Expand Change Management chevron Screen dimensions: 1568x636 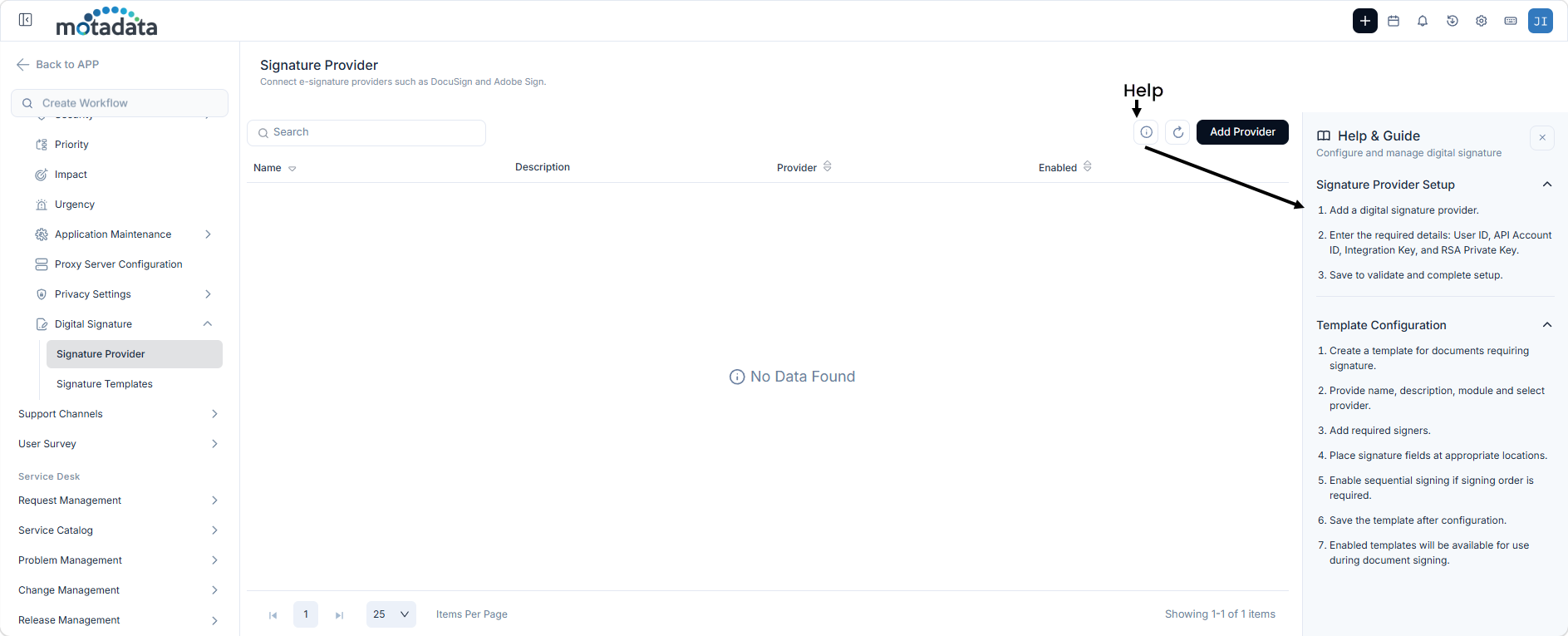pos(214,590)
